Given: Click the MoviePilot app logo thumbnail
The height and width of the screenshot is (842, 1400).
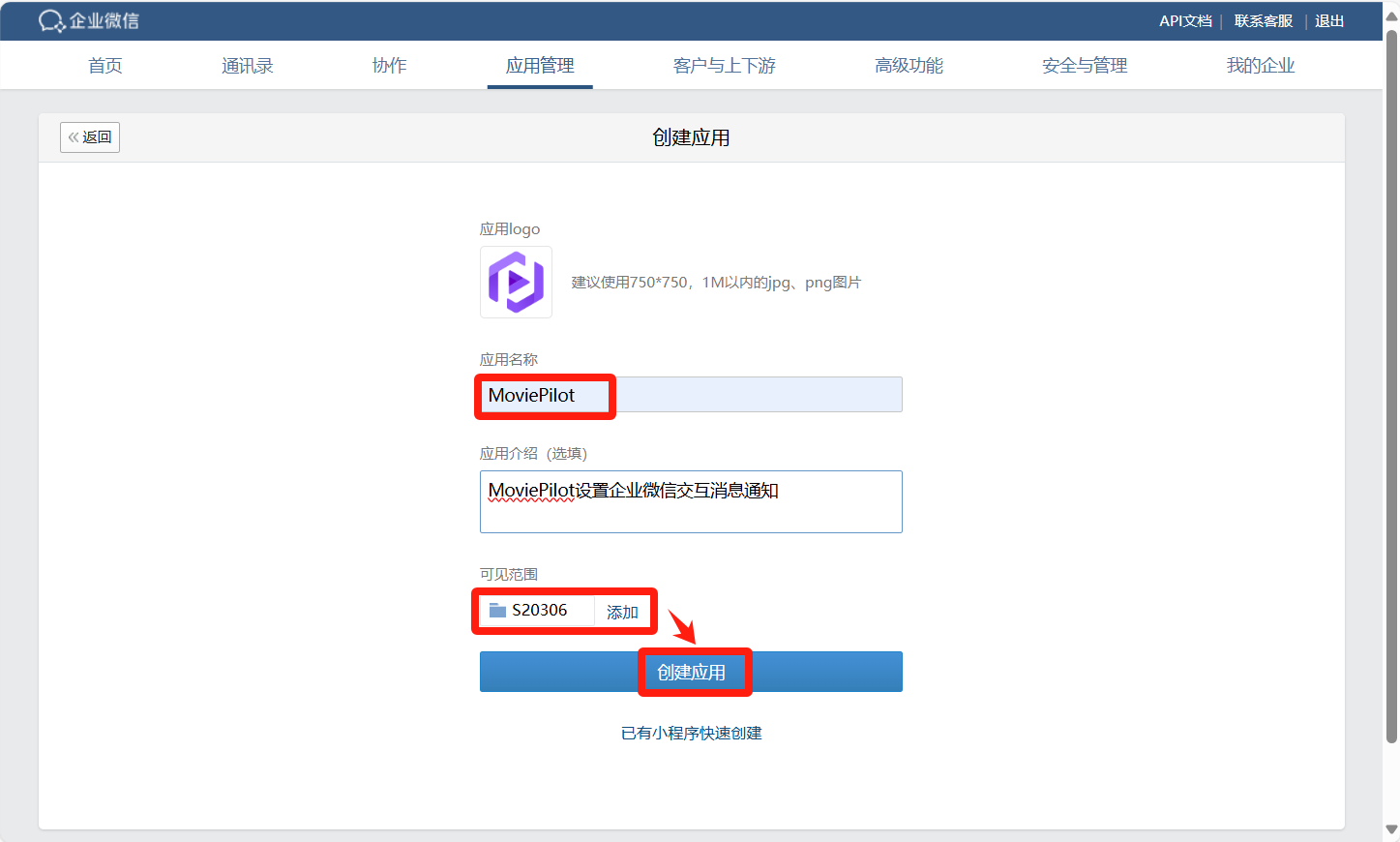Looking at the screenshot, I should point(516,282).
